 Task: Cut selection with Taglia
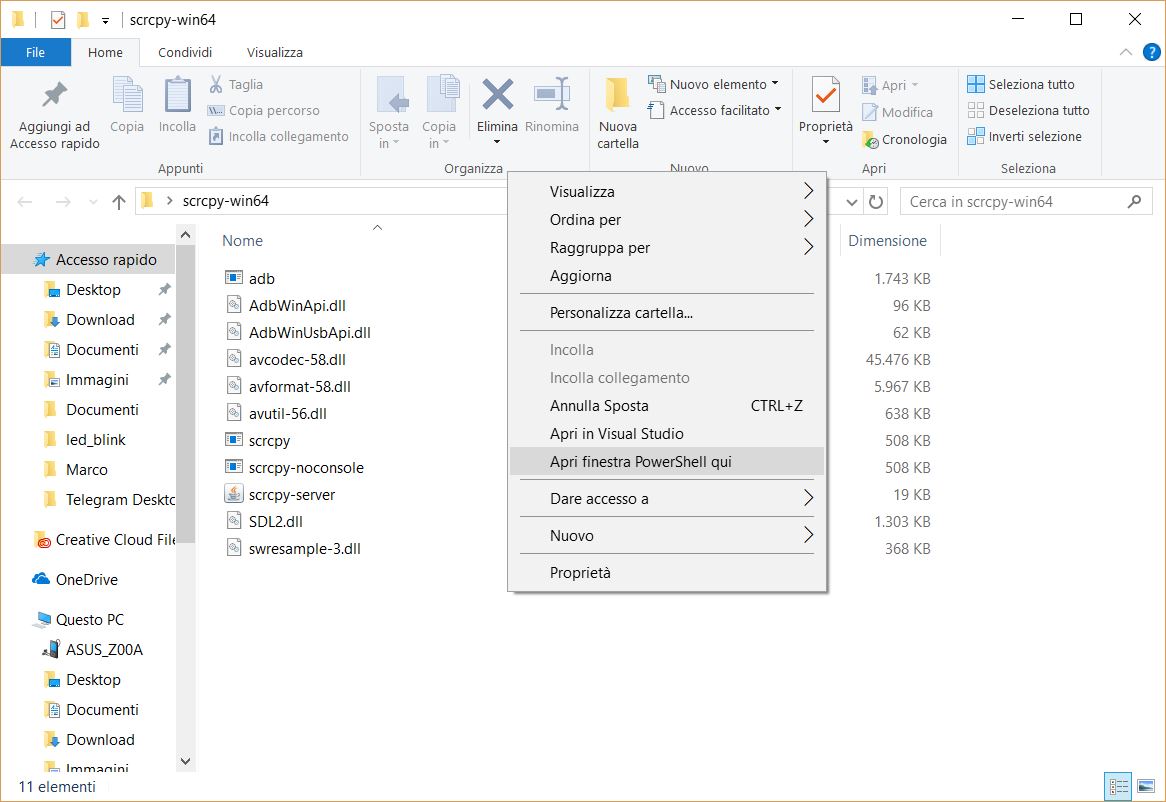click(236, 85)
